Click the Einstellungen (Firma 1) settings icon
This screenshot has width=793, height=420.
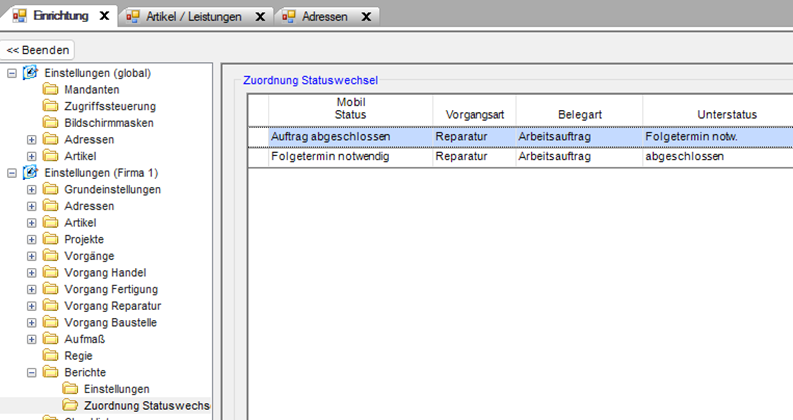[30, 173]
